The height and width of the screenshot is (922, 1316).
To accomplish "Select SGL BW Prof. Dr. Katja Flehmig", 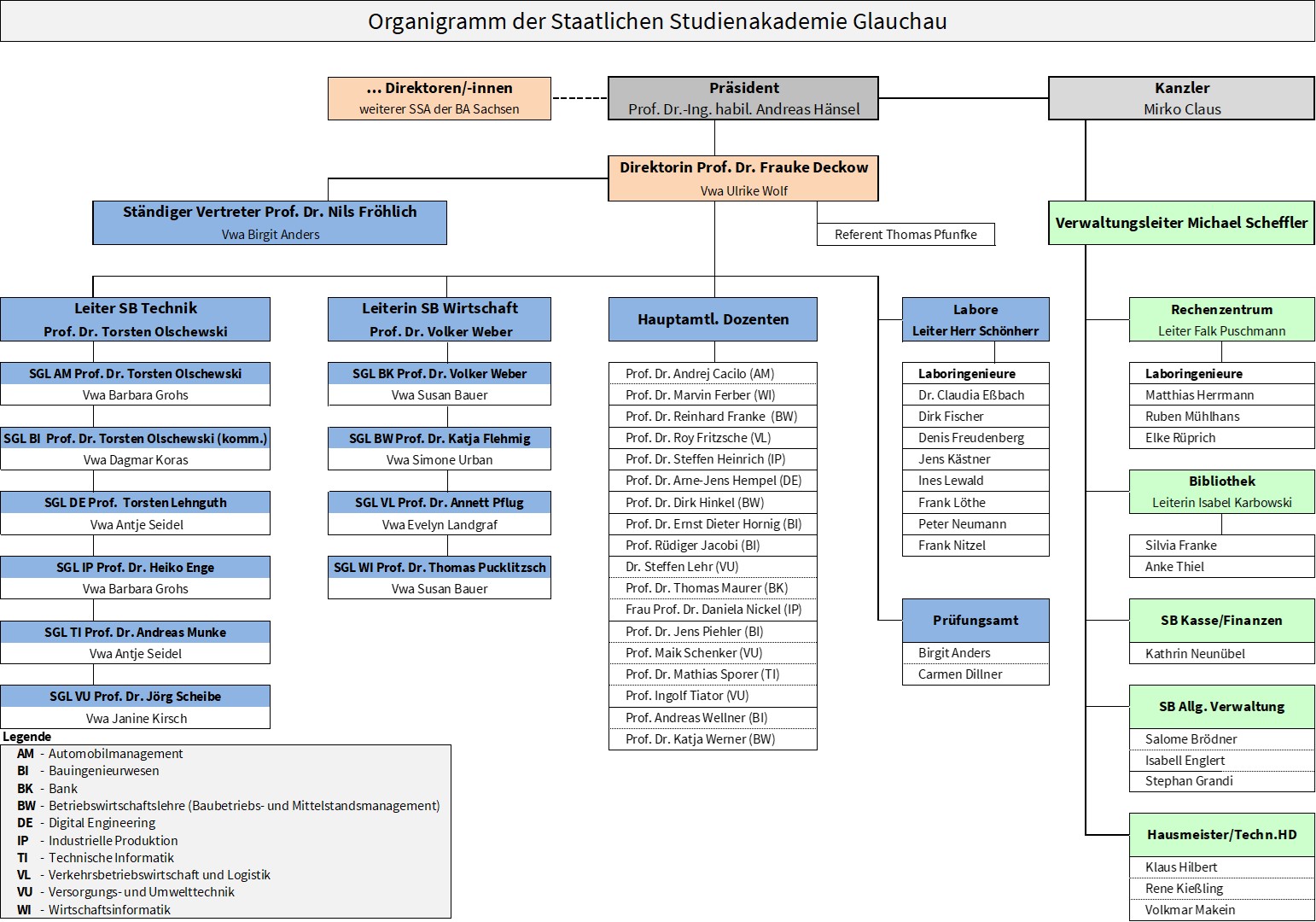I will [x=440, y=438].
